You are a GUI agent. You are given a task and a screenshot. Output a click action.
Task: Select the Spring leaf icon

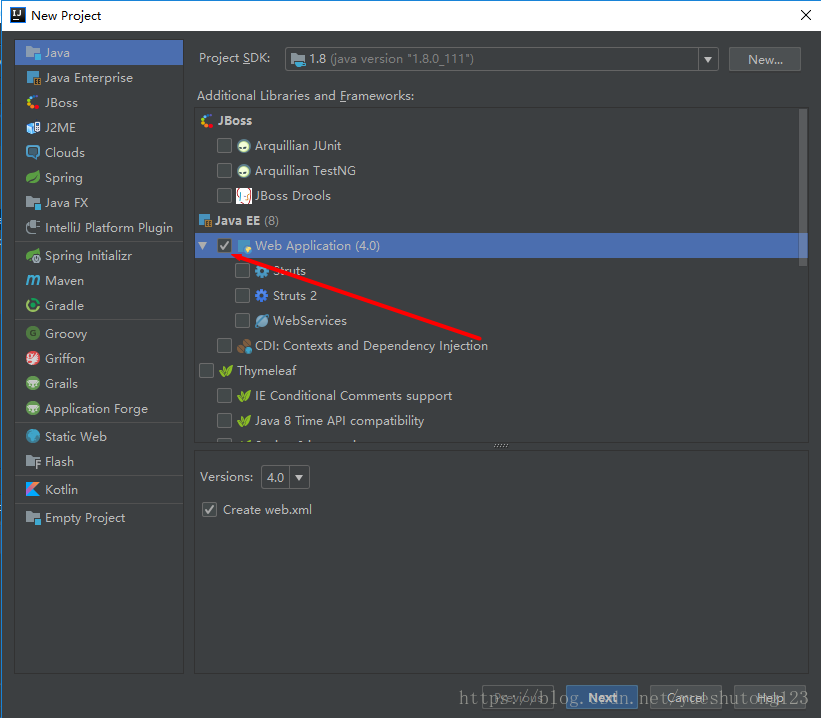pos(33,178)
